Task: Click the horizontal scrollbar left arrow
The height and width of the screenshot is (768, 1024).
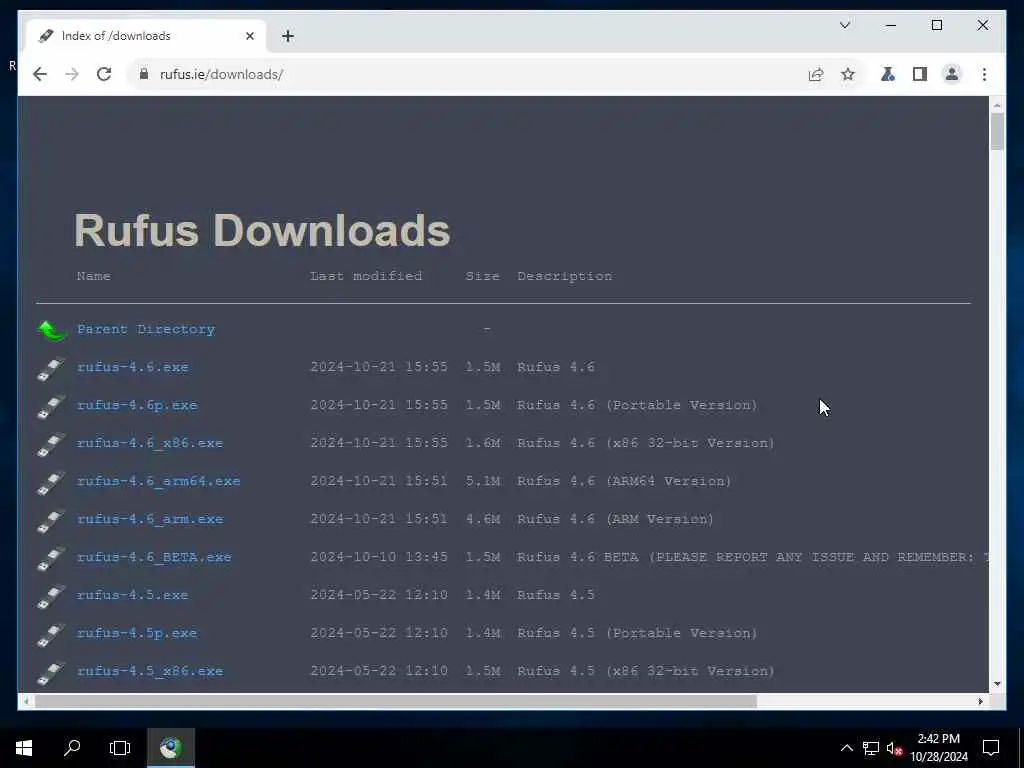Action: [x=26, y=701]
